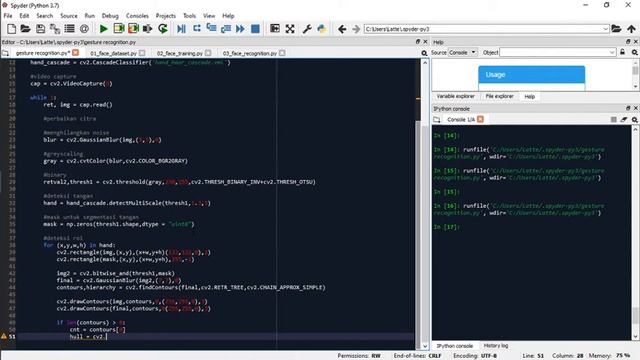Viewport: 640px width, 360px height.
Task: Start debugging with the debug file icon
Action: (182, 29)
